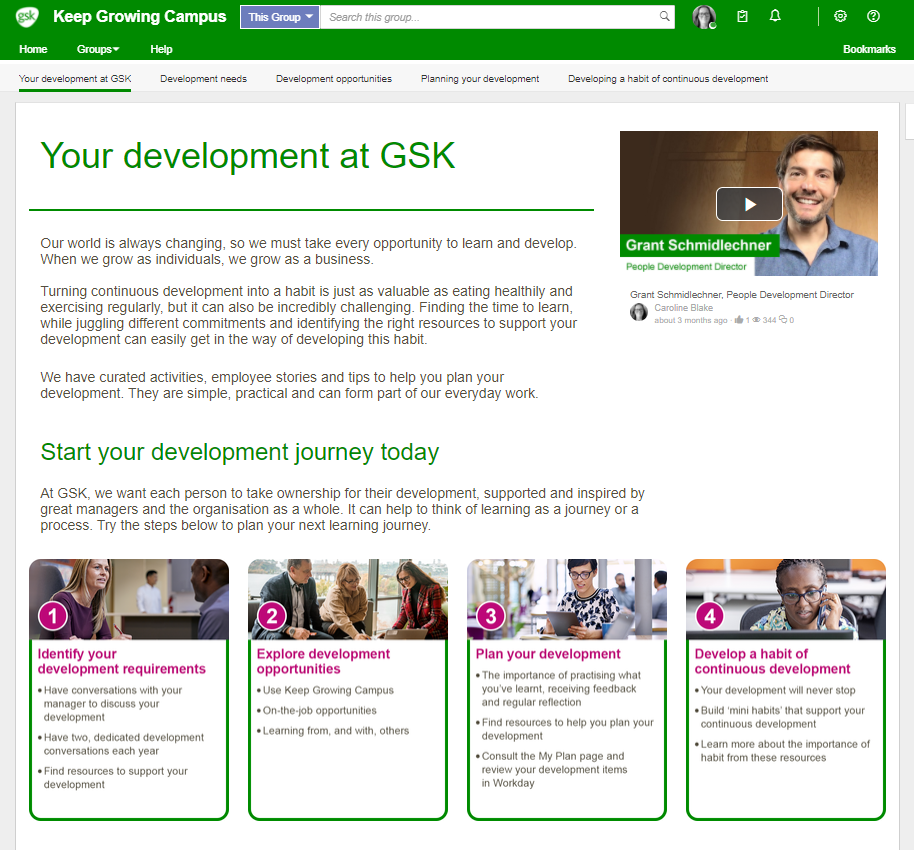Click the search magnifier icon
This screenshot has width=914, height=850.
tap(665, 16)
